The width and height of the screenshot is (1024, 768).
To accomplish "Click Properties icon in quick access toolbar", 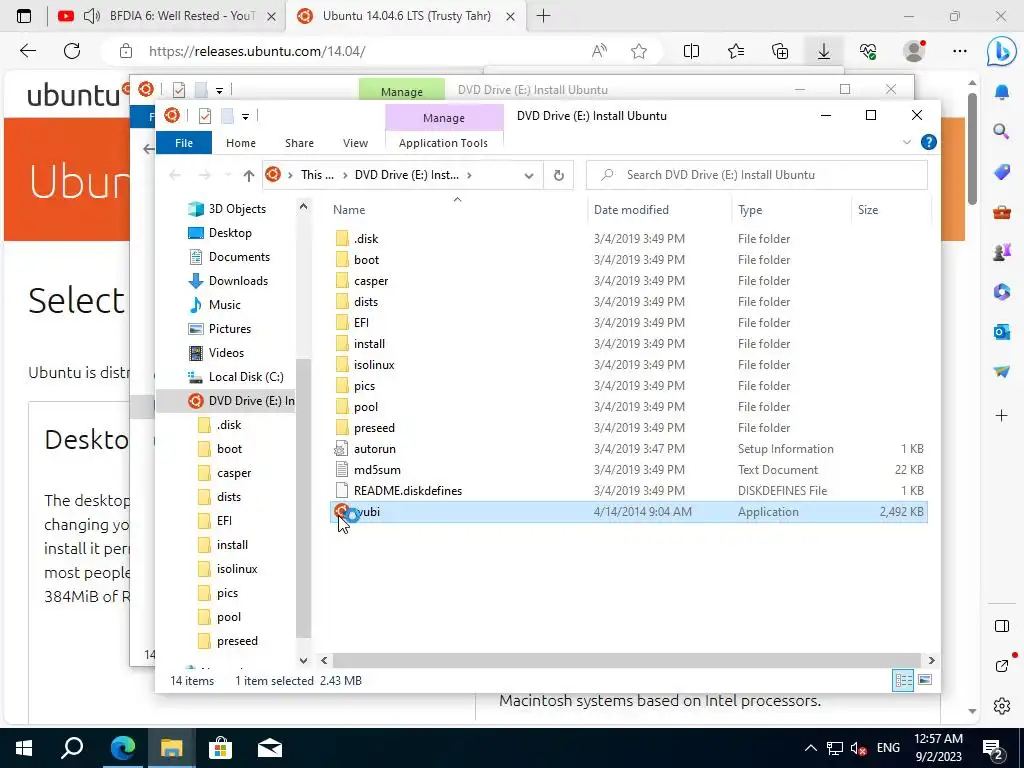I will [x=205, y=116].
